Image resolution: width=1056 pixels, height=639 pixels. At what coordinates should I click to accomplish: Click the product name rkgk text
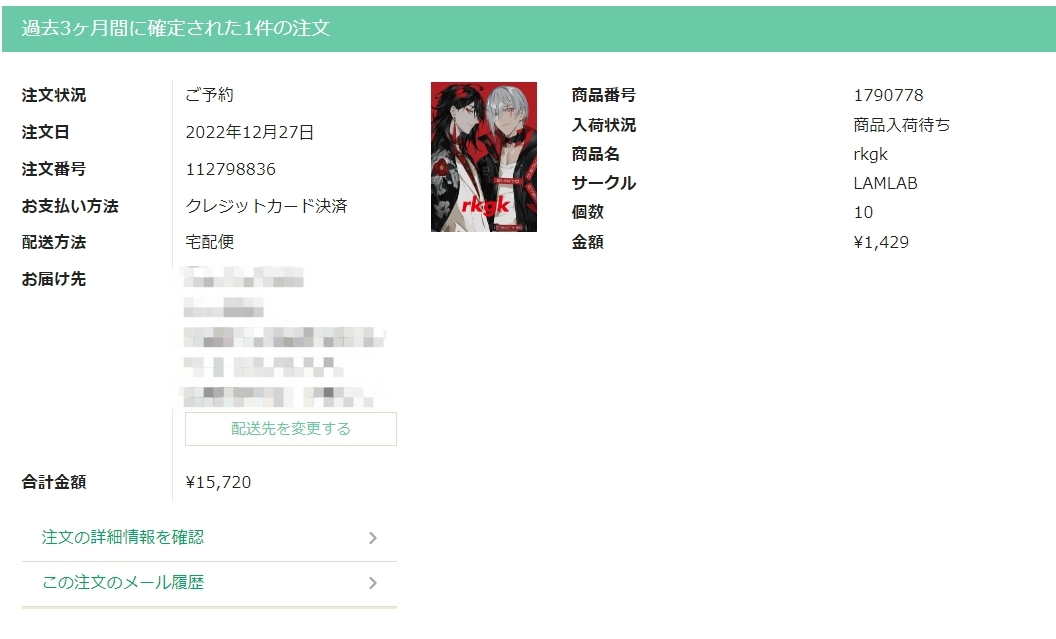pos(870,154)
